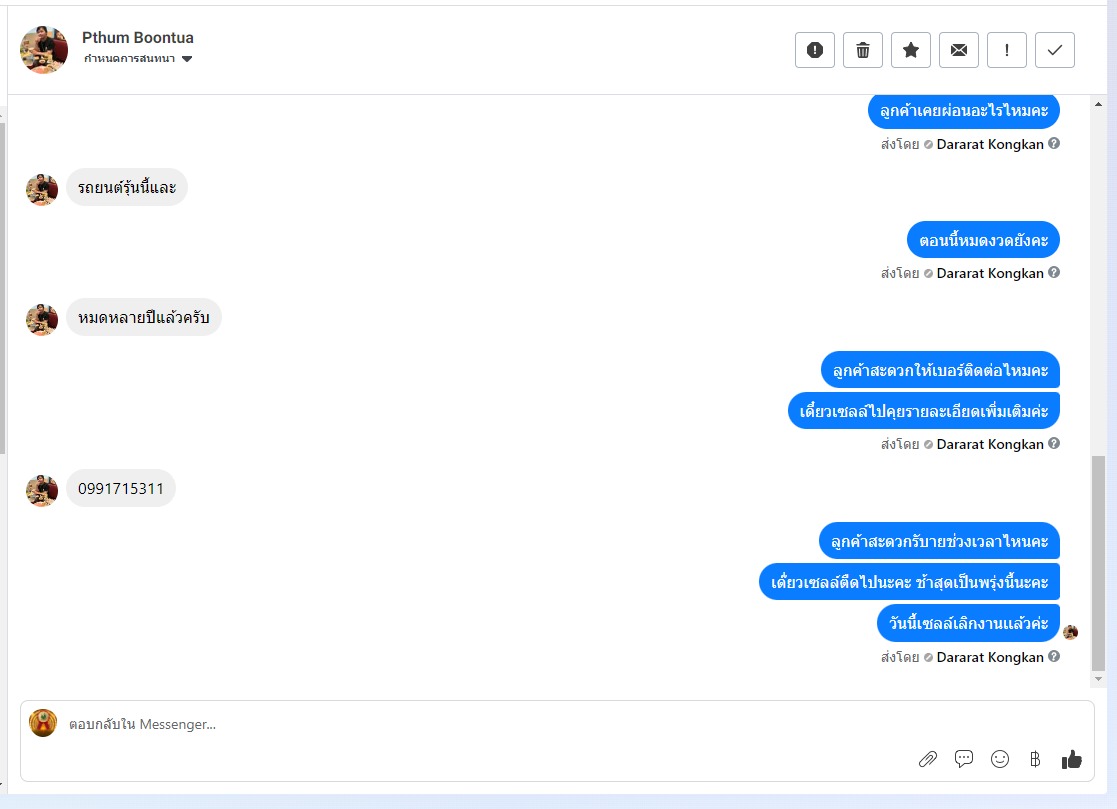1117x809 pixels.
Task: Open the payment baht symbol icon
Action: pos(1035,759)
